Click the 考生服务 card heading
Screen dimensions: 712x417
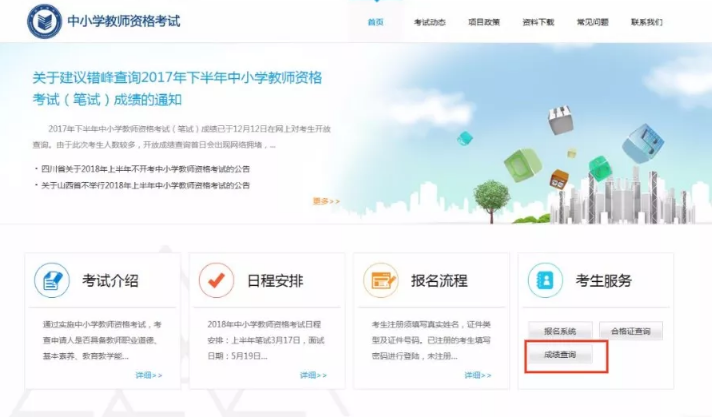[x=603, y=281]
